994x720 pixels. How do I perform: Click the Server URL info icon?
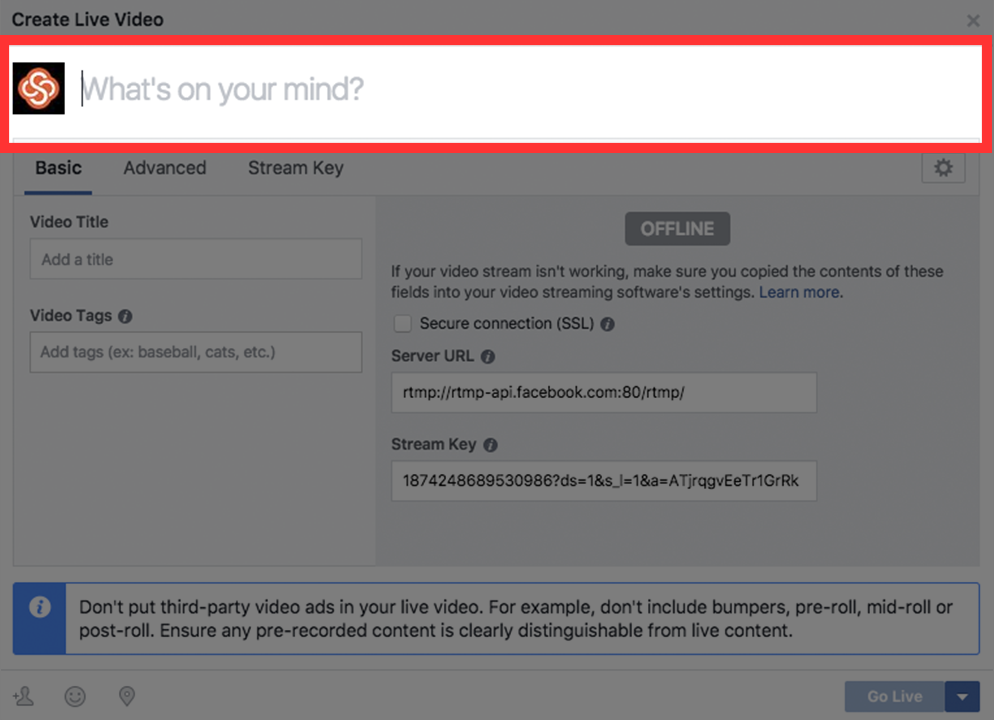point(487,357)
